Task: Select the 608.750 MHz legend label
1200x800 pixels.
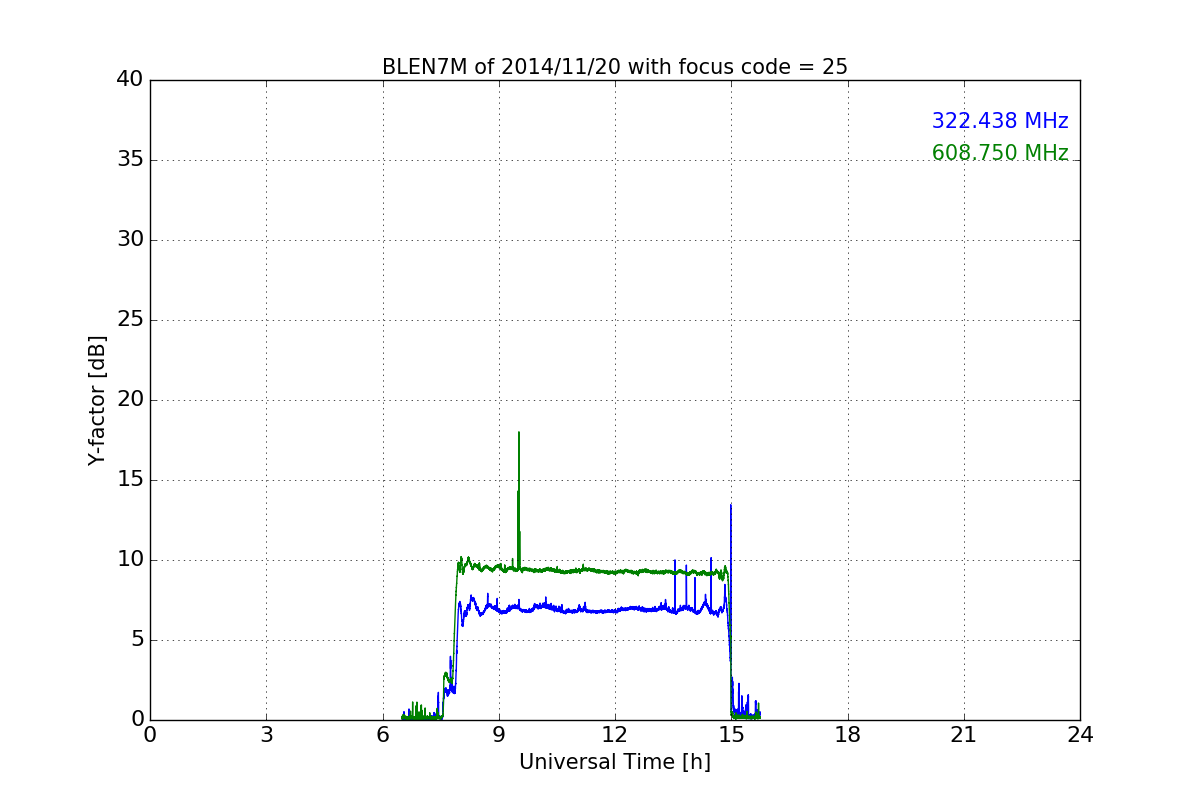Action: click(x=1000, y=153)
